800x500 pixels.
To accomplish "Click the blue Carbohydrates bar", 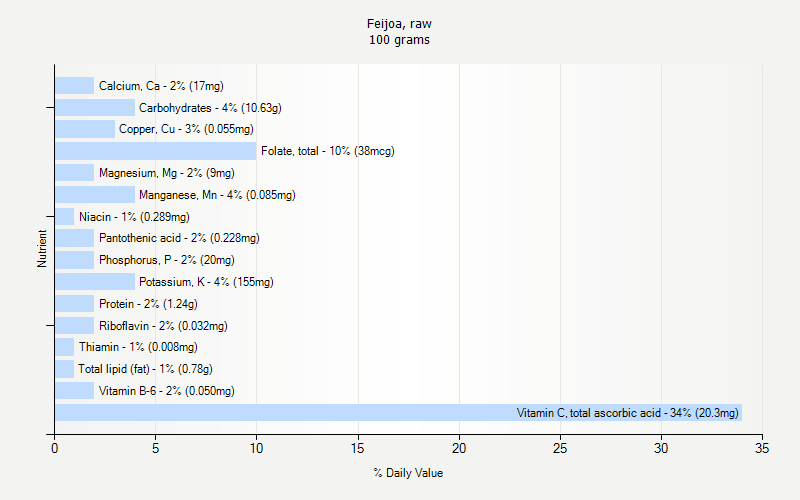I will coord(95,108).
